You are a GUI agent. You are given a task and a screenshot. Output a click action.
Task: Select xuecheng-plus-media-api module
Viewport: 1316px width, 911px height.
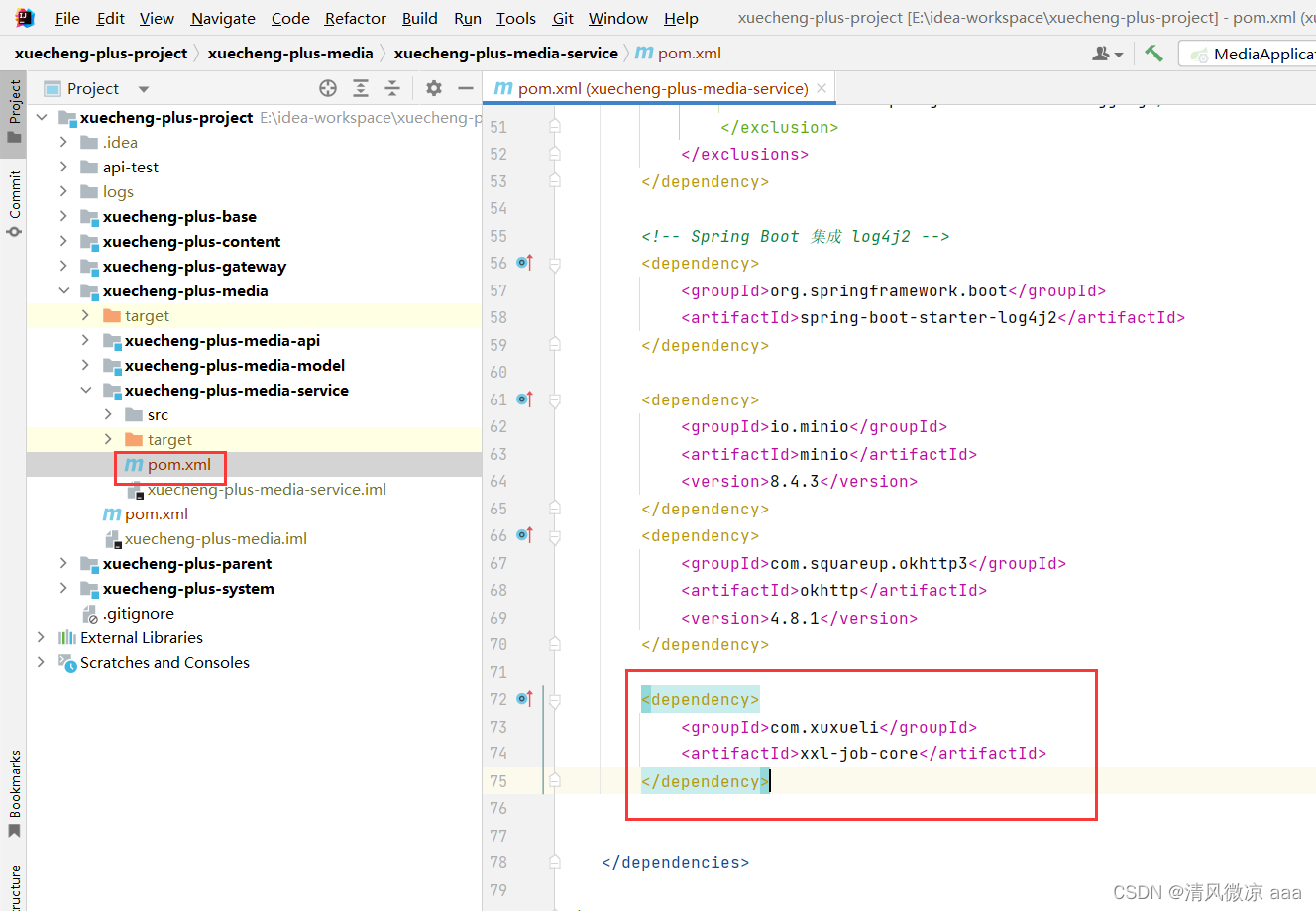[222, 340]
